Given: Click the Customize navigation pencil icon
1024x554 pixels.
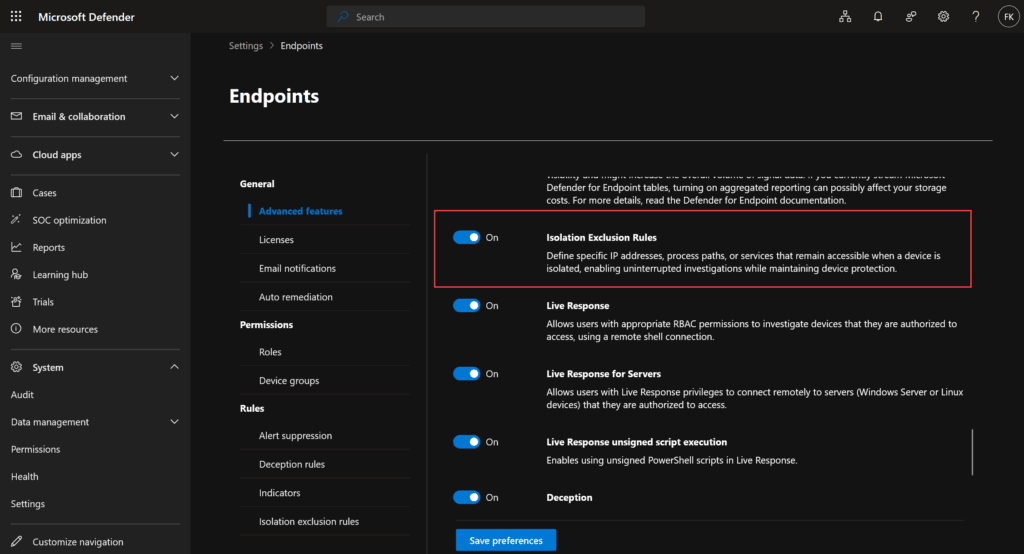Looking at the screenshot, I should coord(16,542).
